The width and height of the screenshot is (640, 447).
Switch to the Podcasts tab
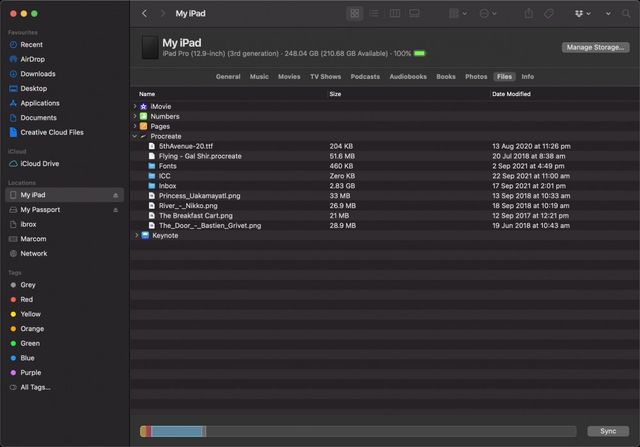point(365,77)
